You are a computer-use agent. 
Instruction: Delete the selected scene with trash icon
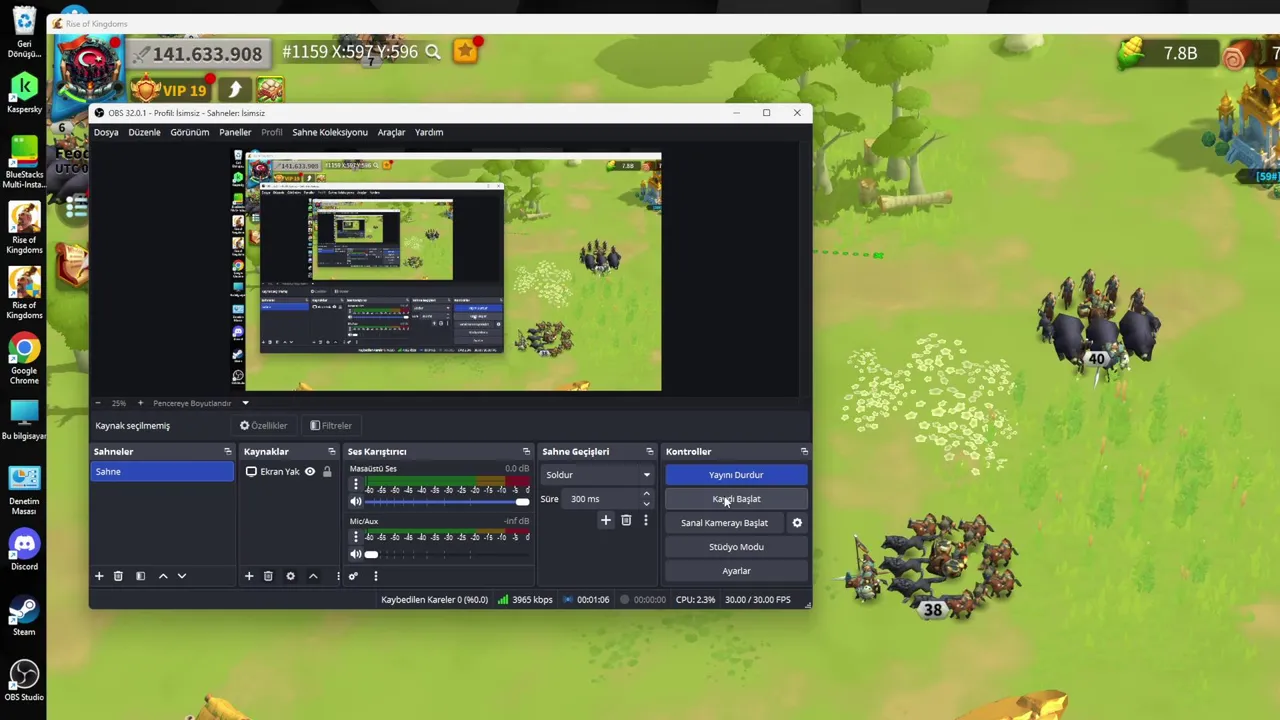click(x=118, y=576)
